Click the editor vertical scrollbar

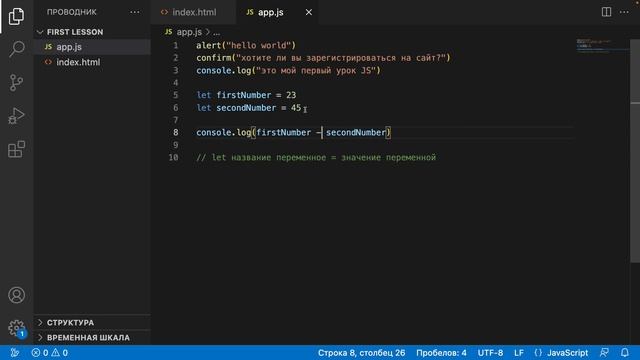[635, 151]
